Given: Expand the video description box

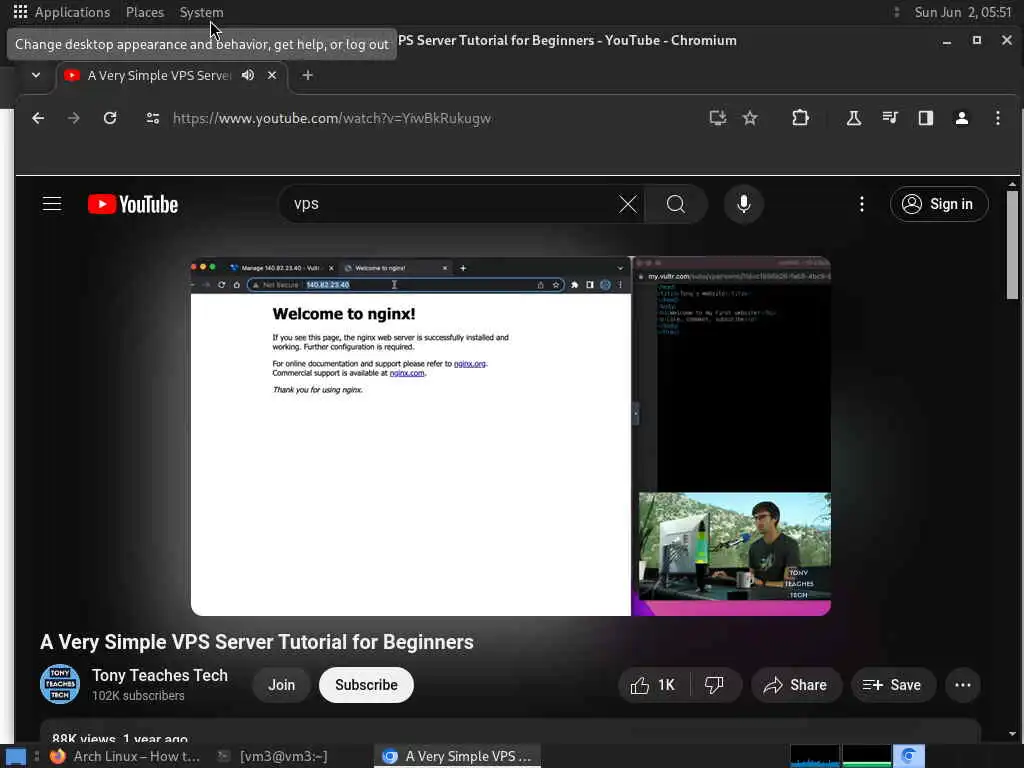Looking at the screenshot, I should [511, 731].
